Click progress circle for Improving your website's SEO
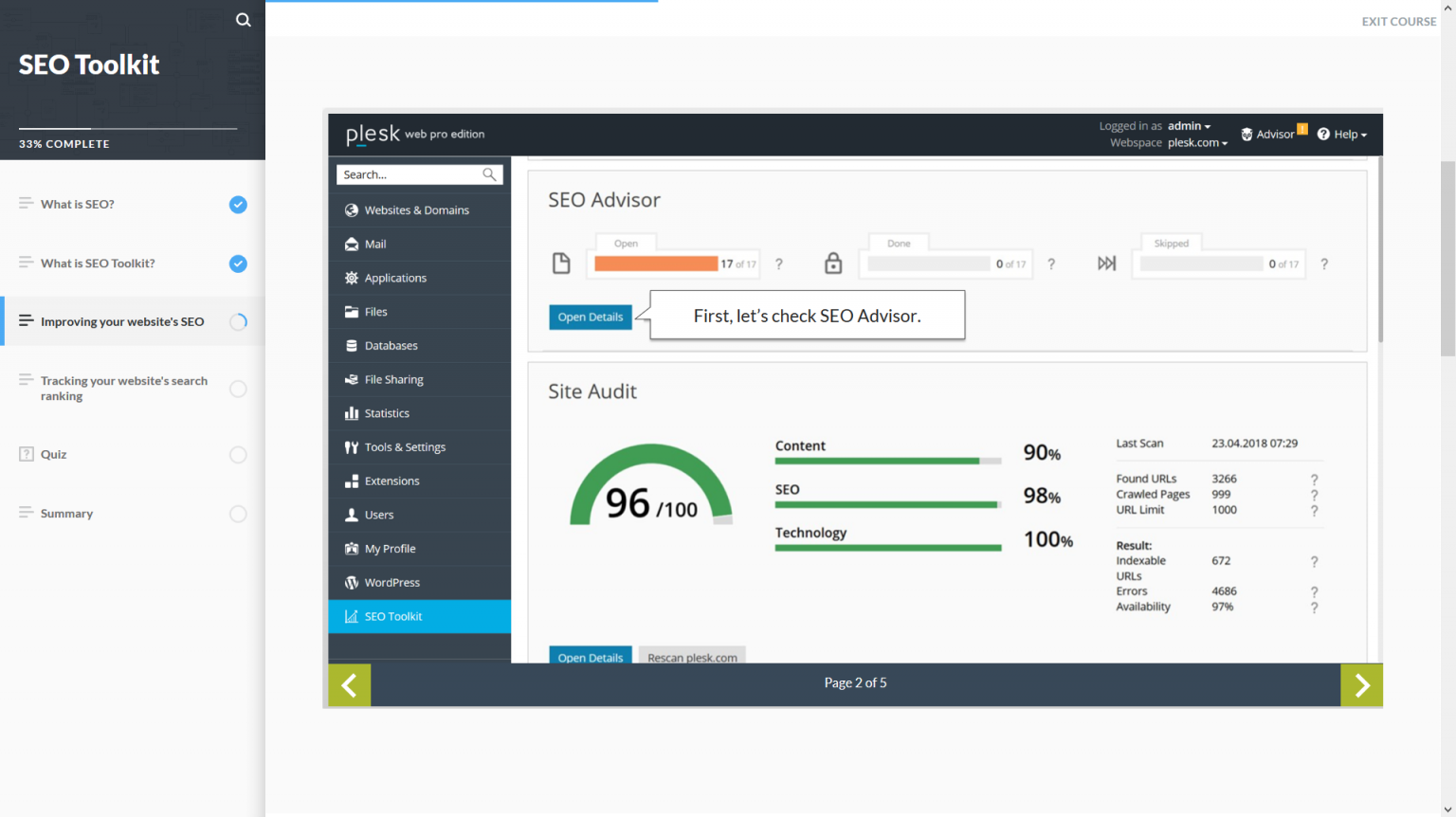Image resolution: width=1456 pixels, height=817 pixels. pyautogui.click(x=238, y=322)
